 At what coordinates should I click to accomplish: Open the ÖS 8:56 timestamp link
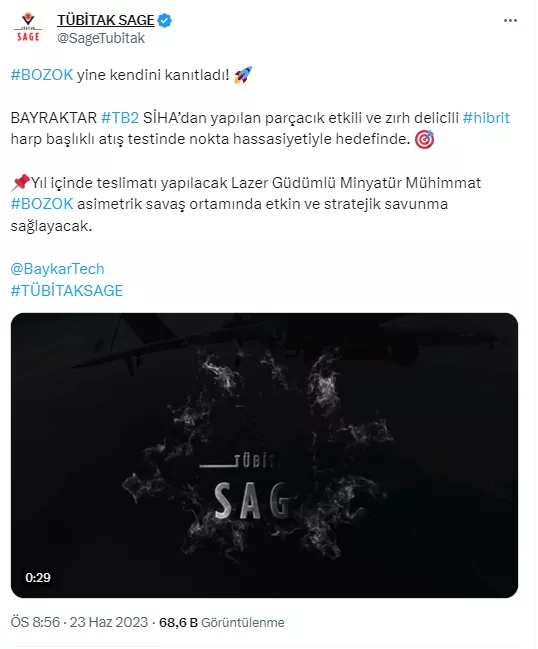[x=35, y=623]
